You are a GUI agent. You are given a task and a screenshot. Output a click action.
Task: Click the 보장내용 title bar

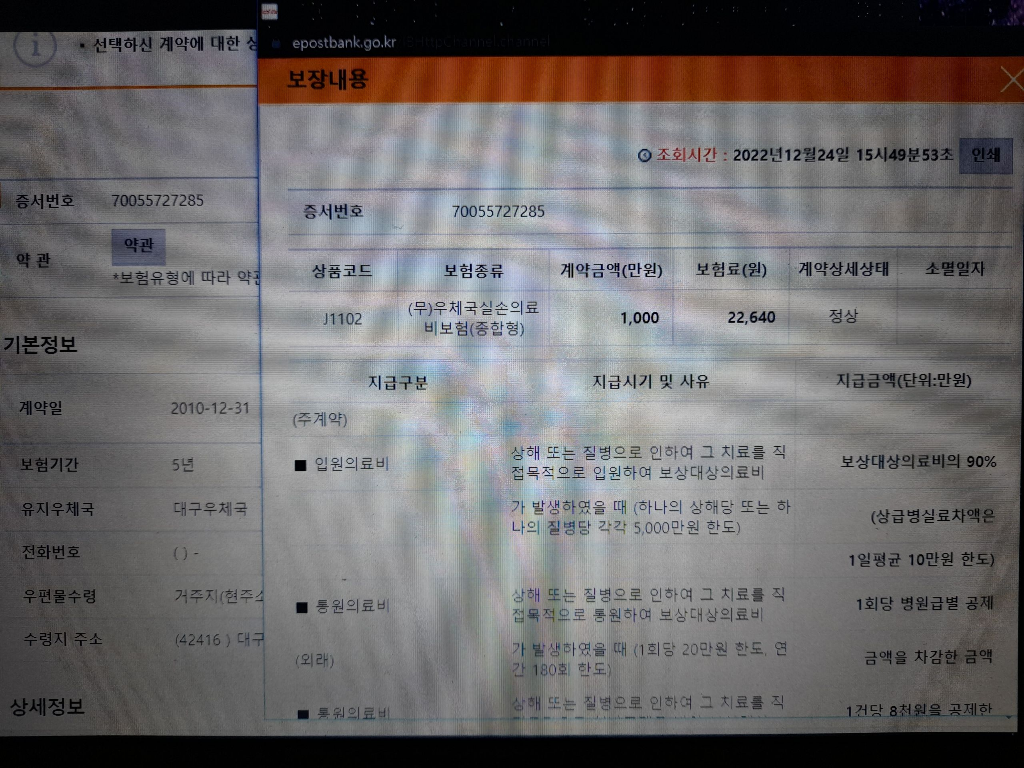click(600, 80)
